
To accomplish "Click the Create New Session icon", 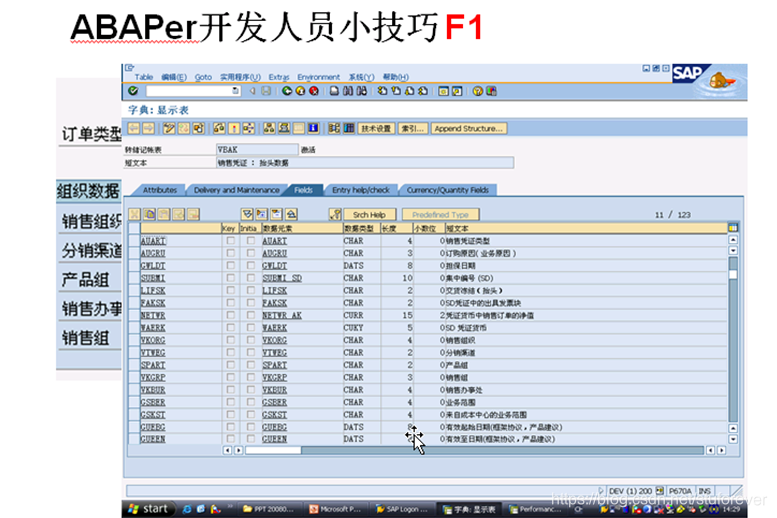I will (x=444, y=91).
